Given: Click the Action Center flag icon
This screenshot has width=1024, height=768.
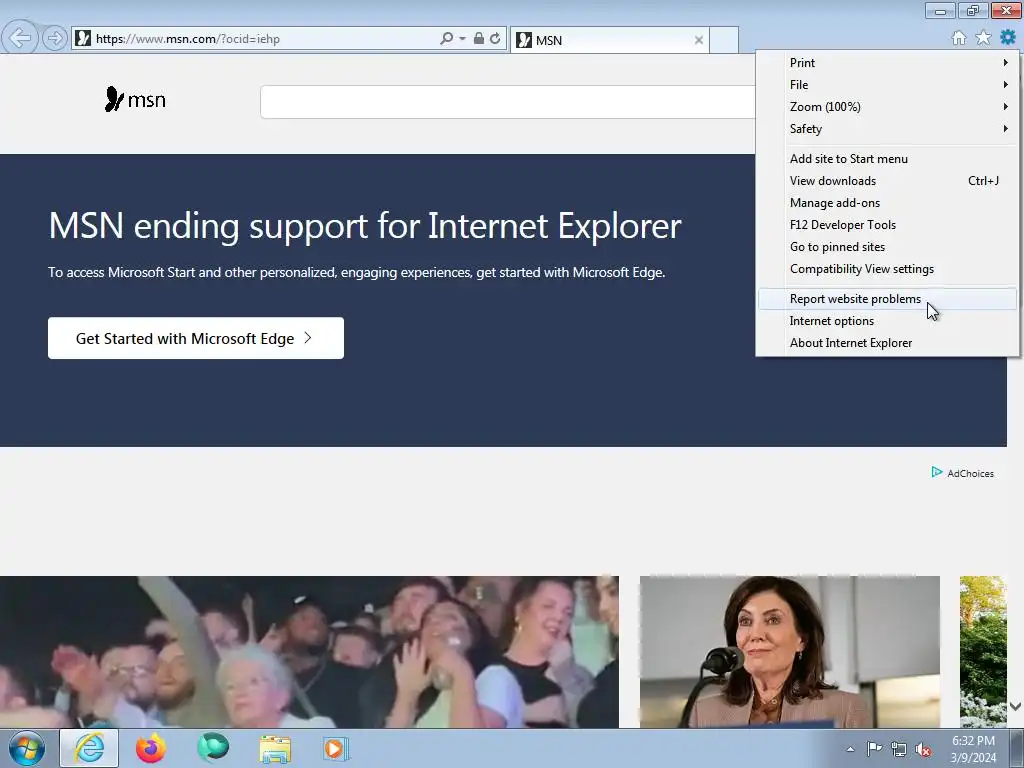Looking at the screenshot, I should [874, 749].
